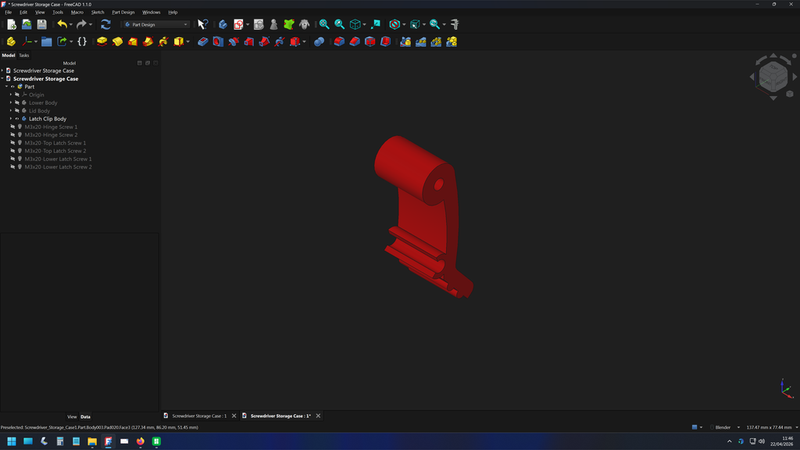This screenshot has height=450, width=800.
Task: Click the What's This cursor help icon
Action: [x=202, y=24]
